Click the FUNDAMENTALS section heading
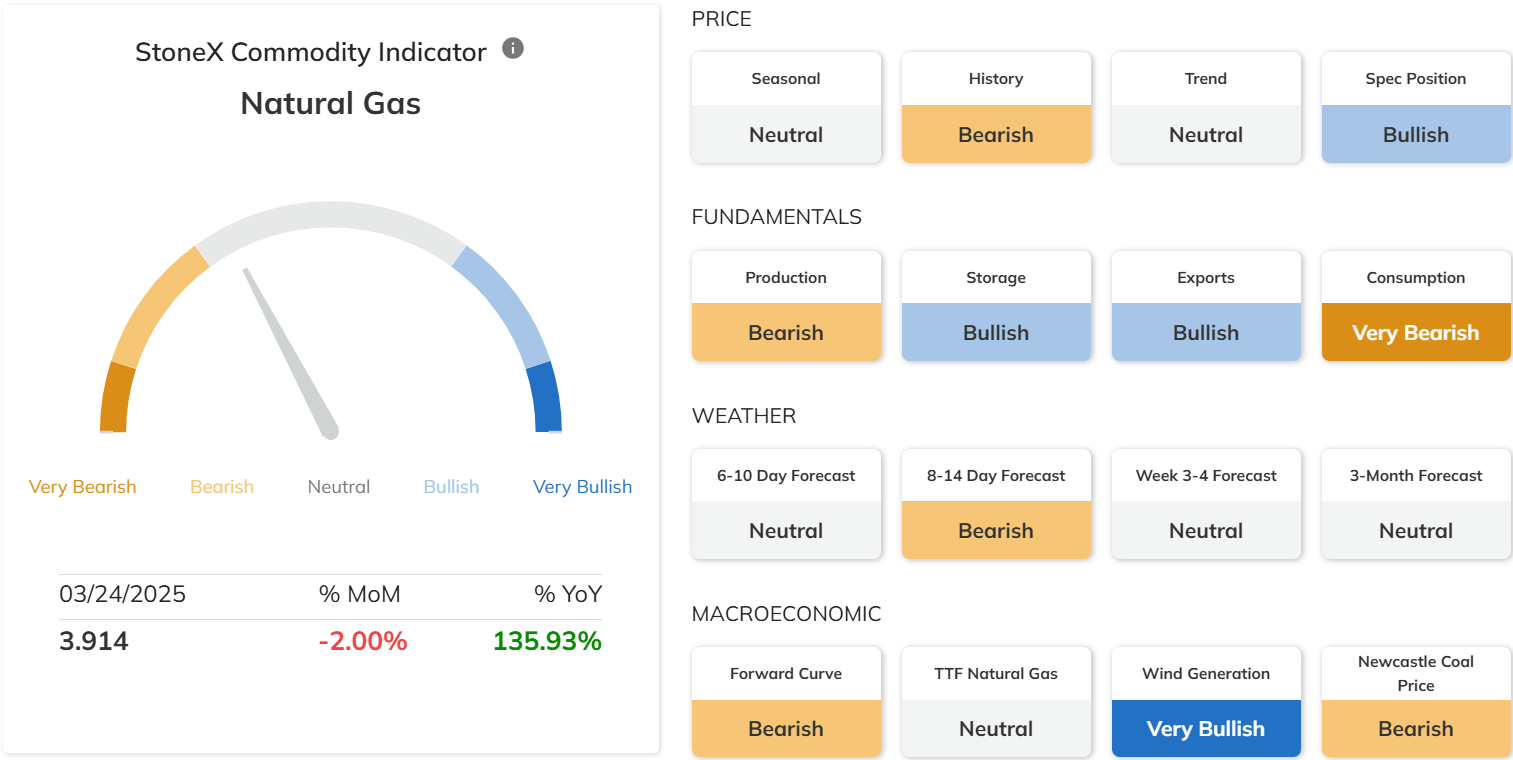The width and height of the screenshot is (1513, 760). [777, 217]
